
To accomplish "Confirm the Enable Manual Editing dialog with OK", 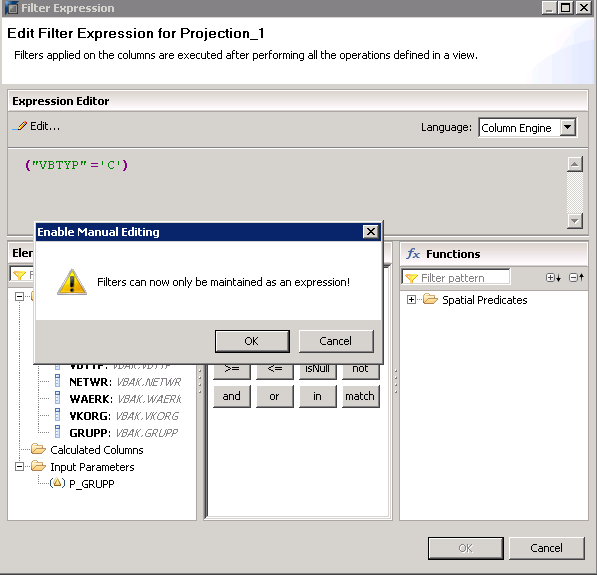I will [x=252, y=341].
